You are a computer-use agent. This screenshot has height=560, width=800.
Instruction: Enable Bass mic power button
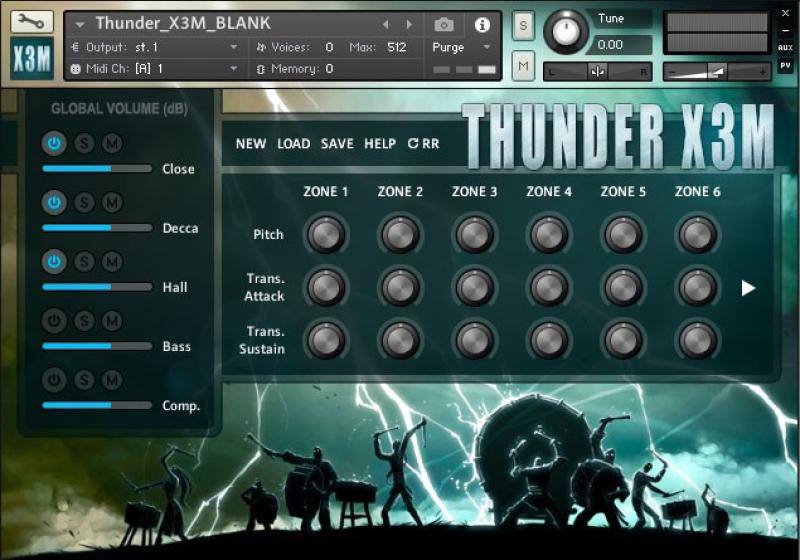(x=54, y=321)
